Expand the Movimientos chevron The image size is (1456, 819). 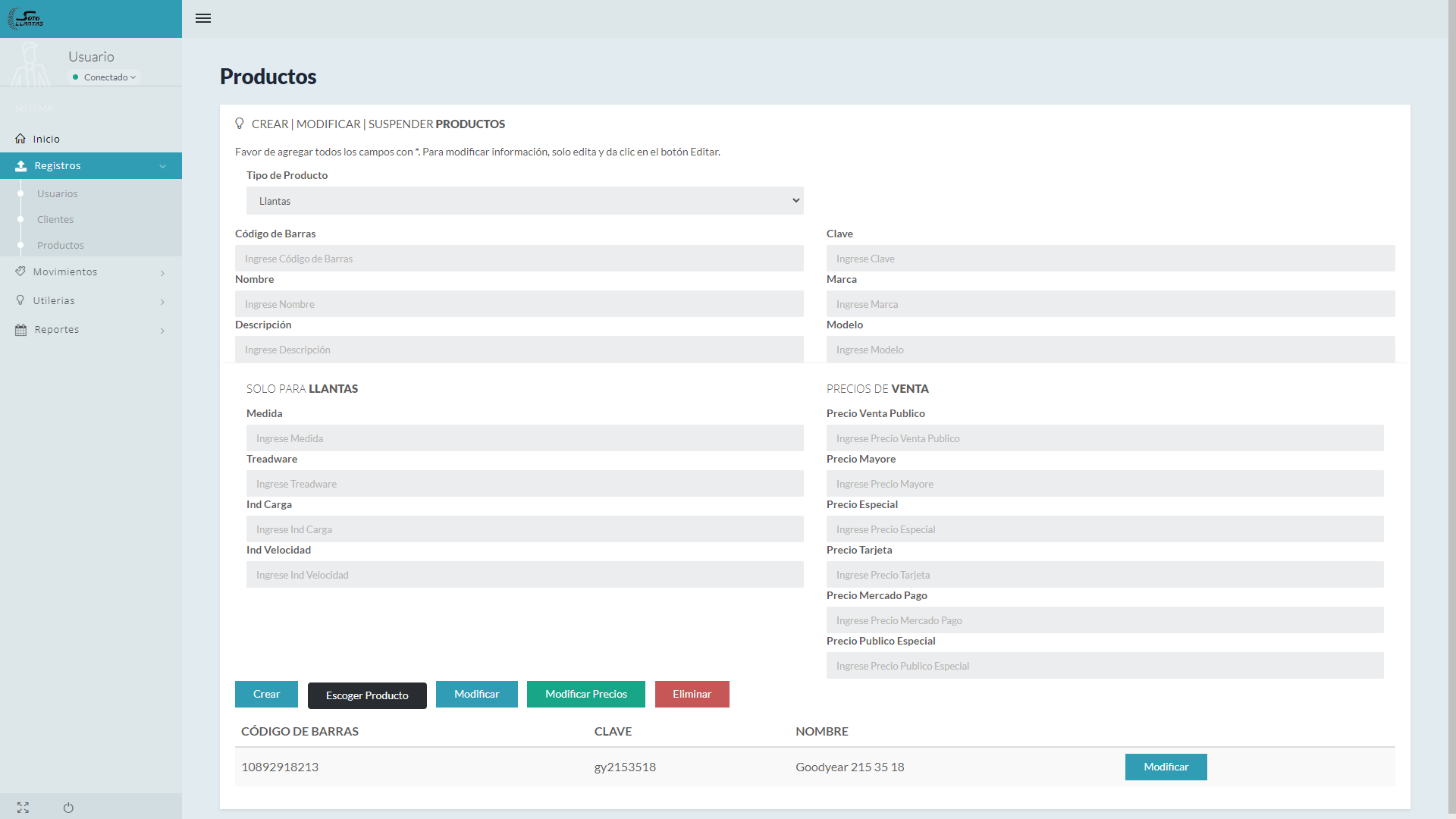click(x=162, y=273)
